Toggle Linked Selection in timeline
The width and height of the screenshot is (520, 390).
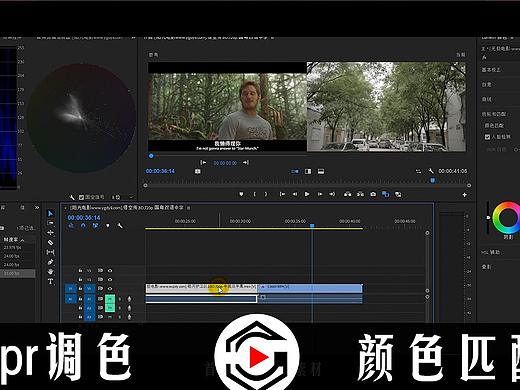click(x=95, y=226)
